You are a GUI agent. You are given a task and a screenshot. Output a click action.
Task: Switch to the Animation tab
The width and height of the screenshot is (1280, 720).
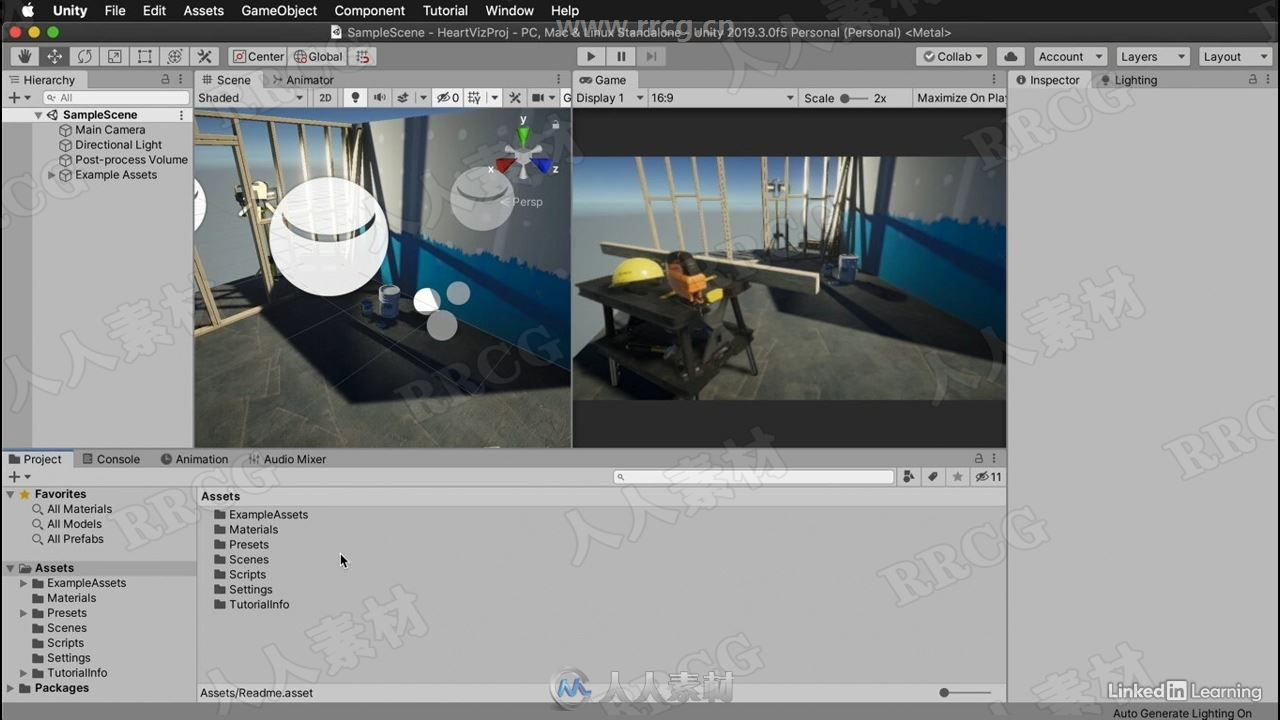click(194, 459)
